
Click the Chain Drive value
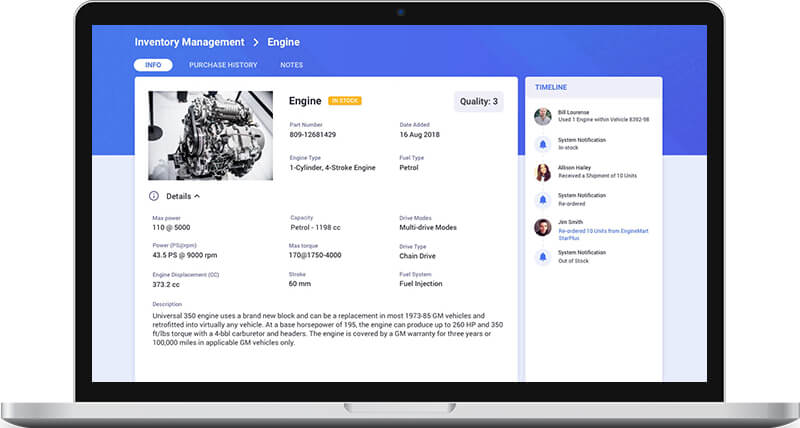click(x=417, y=256)
